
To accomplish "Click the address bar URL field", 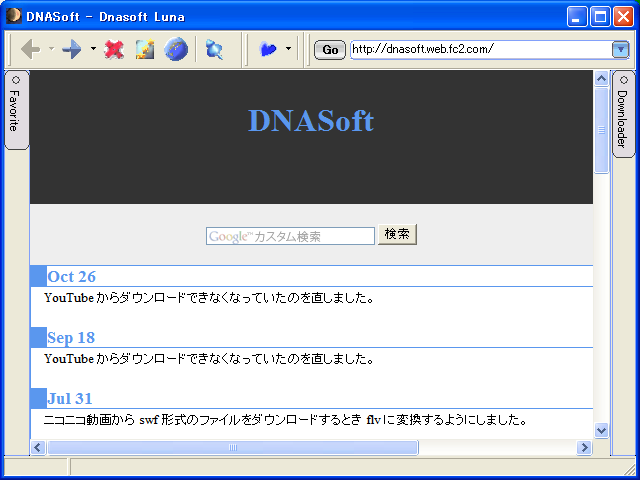I will pyautogui.click(x=481, y=49).
